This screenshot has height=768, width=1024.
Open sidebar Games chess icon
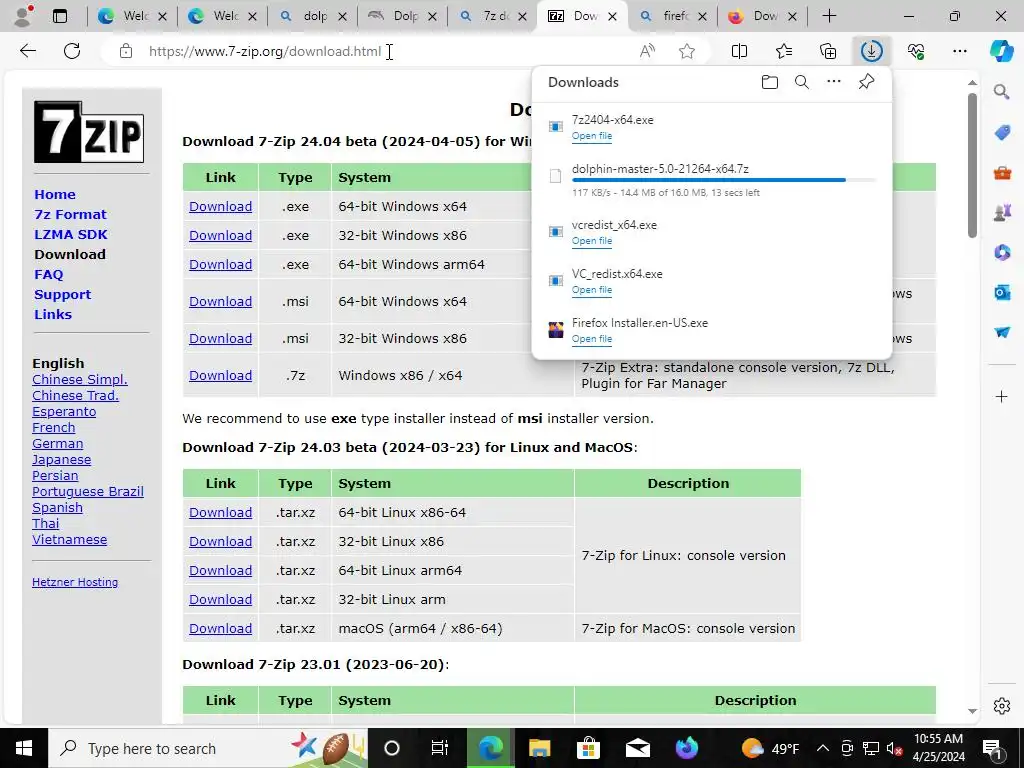(1002, 212)
